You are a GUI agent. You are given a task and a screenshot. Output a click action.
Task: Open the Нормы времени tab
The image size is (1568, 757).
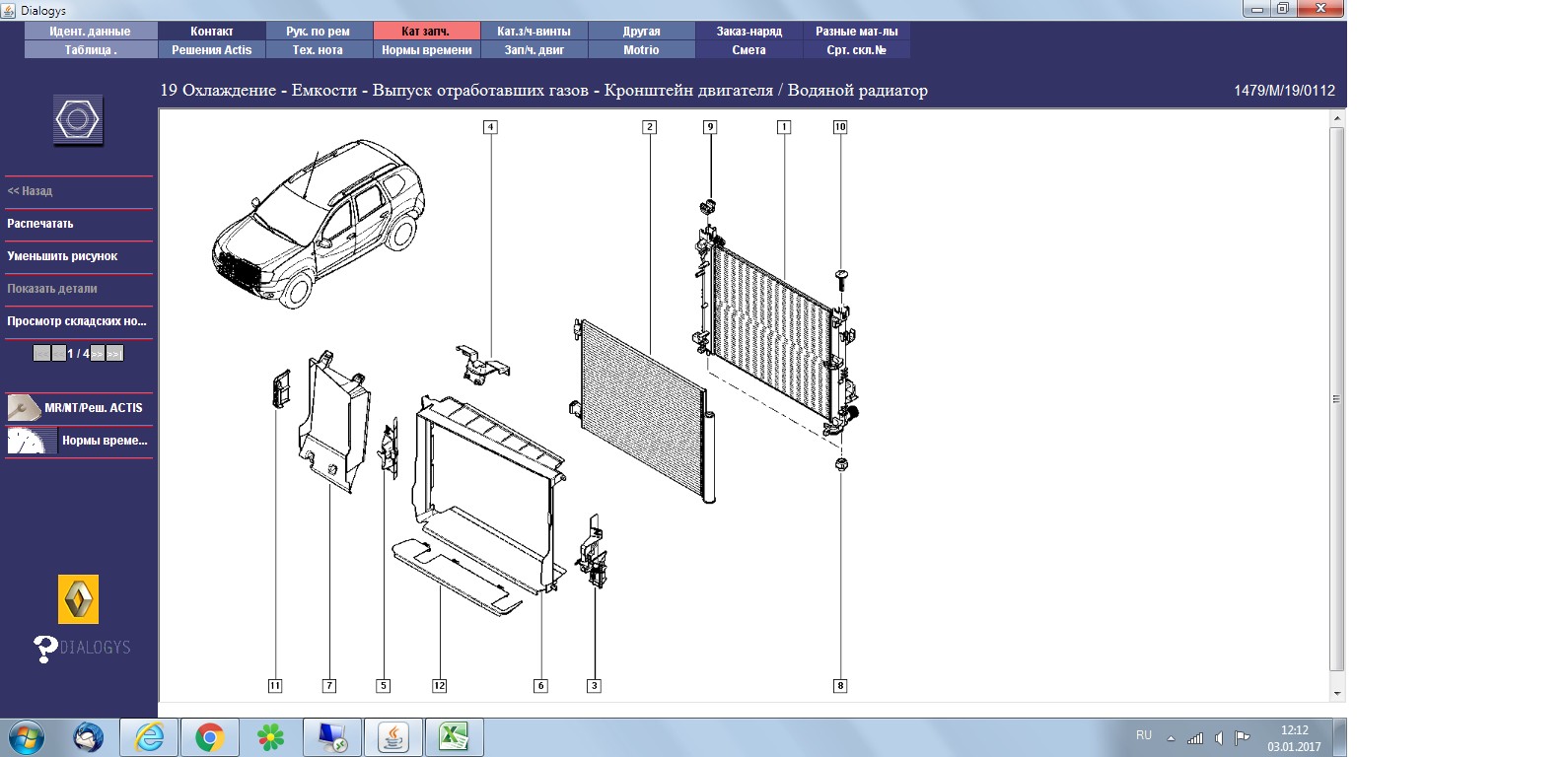coord(426,50)
